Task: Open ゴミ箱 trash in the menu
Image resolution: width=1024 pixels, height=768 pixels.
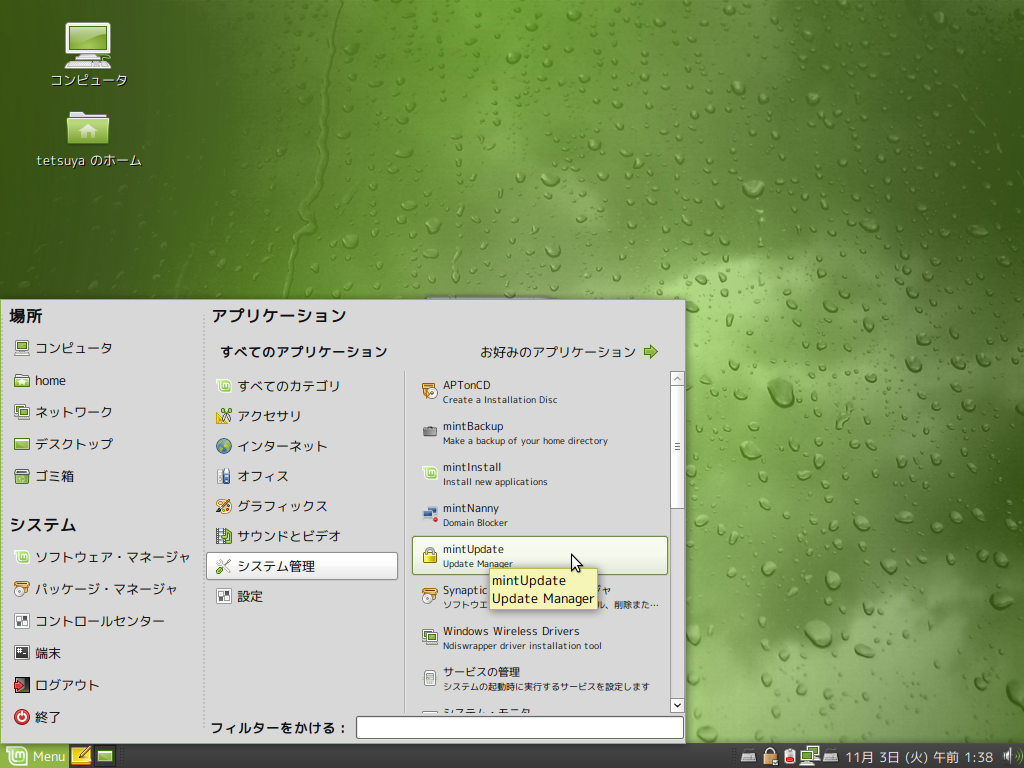Action: click(x=44, y=476)
